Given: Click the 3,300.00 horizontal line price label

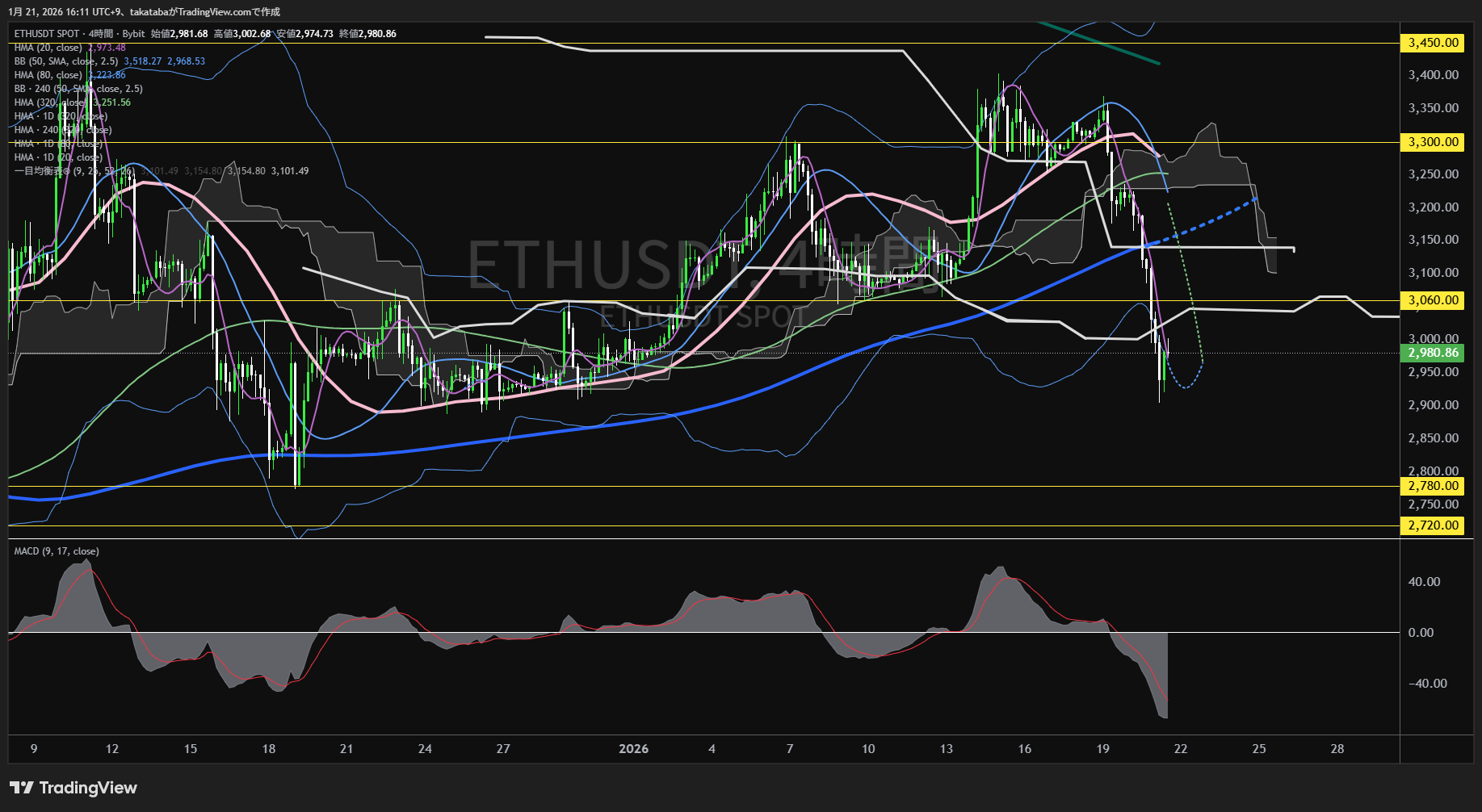Looking at the screenshot, I should coord(1434,142).
